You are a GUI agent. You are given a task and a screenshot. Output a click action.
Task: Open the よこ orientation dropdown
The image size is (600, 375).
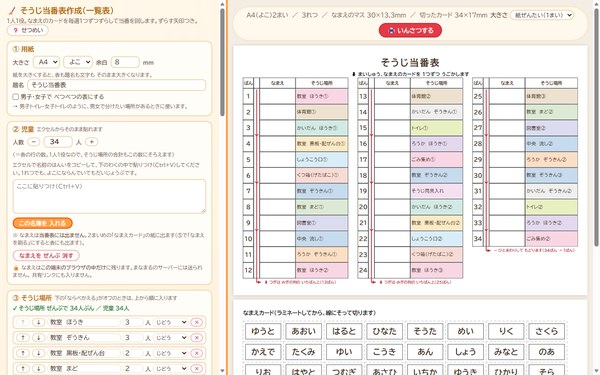pos(78,62)
